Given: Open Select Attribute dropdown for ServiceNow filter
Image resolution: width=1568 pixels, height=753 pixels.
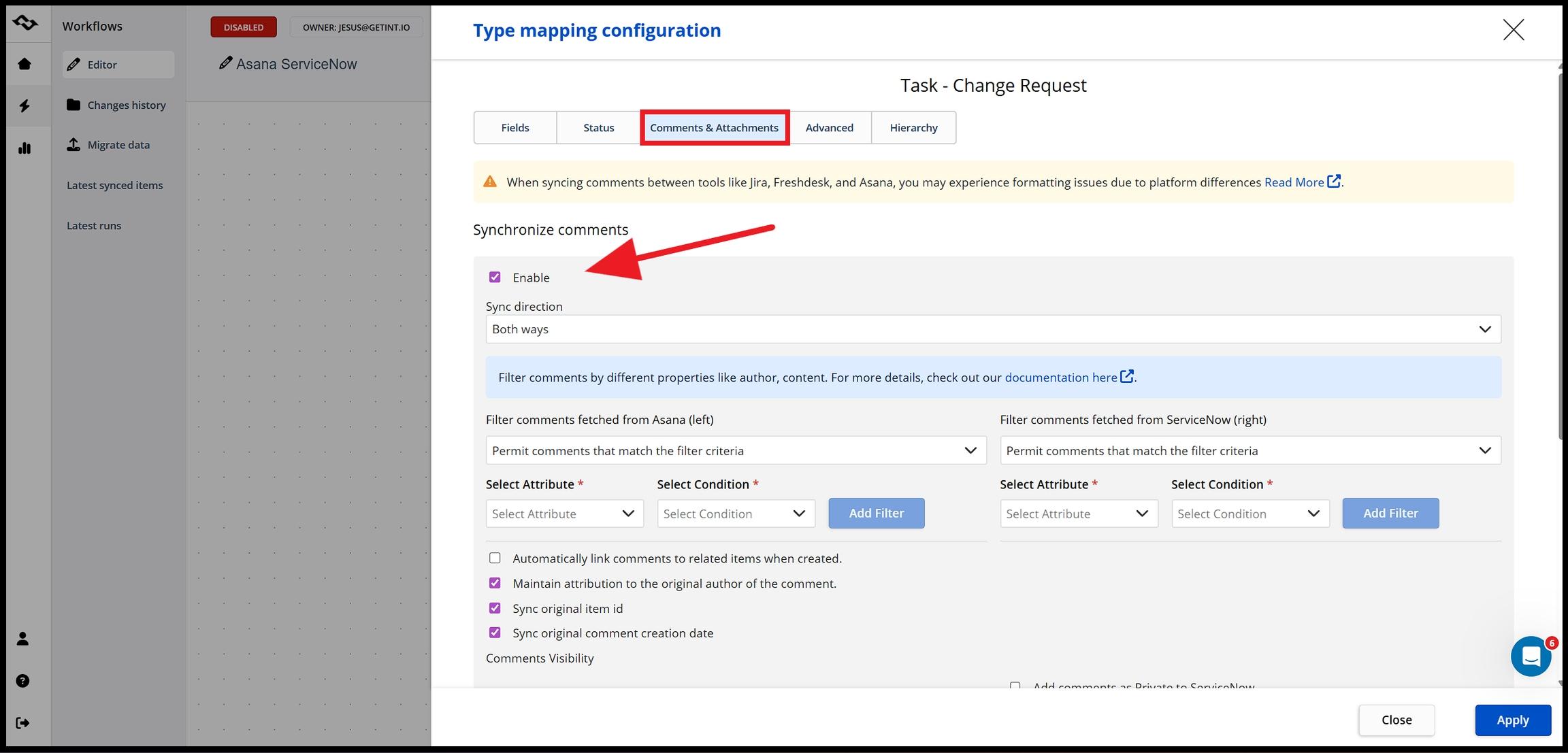Looking at the screenshot, I should (x=1079, y=514).
